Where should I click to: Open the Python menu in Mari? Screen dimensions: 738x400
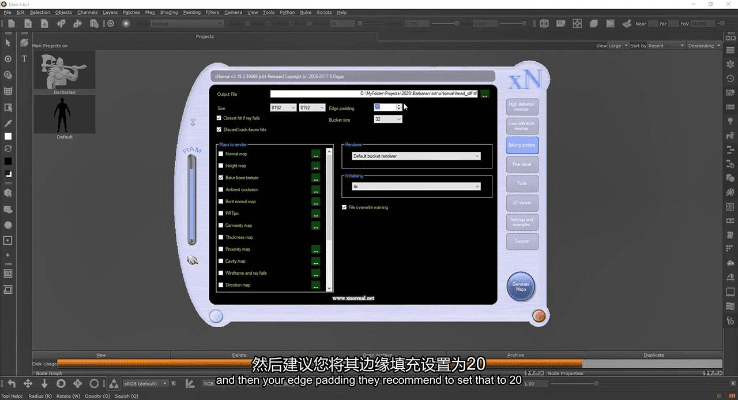[x=287, y=12]
